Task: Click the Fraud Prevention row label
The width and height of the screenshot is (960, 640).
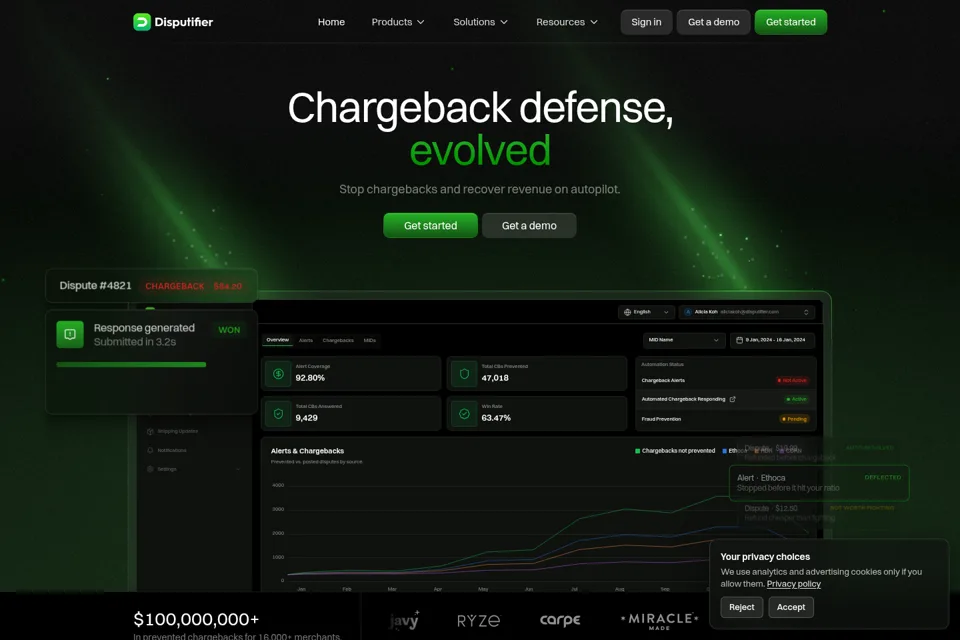Action: point(661,419)
